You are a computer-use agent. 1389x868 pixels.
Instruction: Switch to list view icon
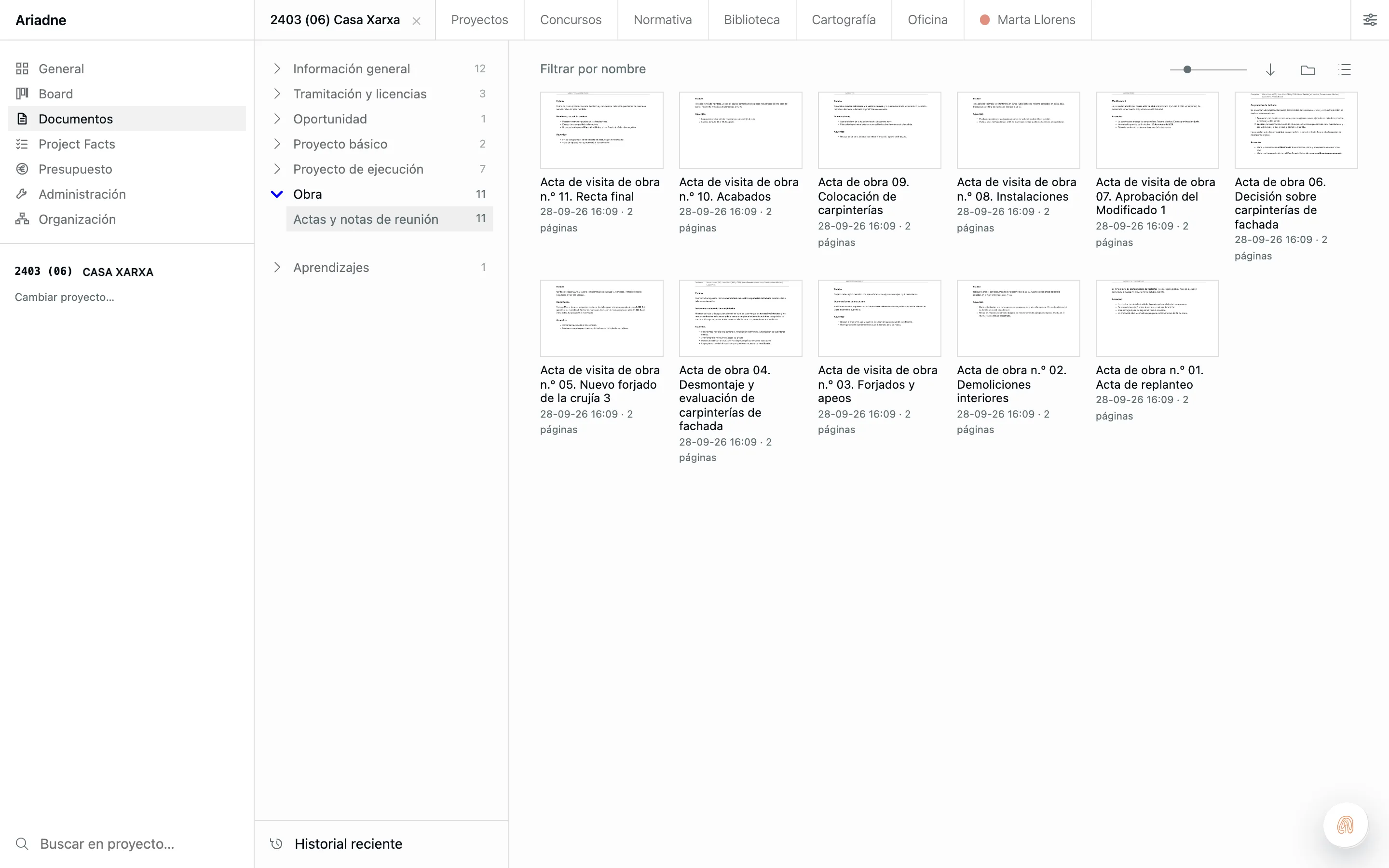click(1345, 69)
